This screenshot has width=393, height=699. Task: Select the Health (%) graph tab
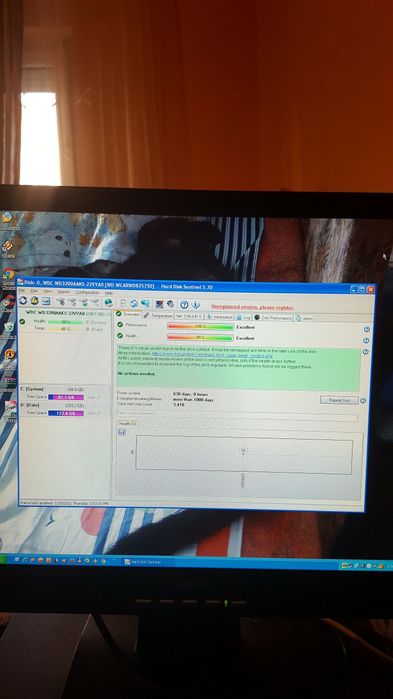click(x=127, y=424)
